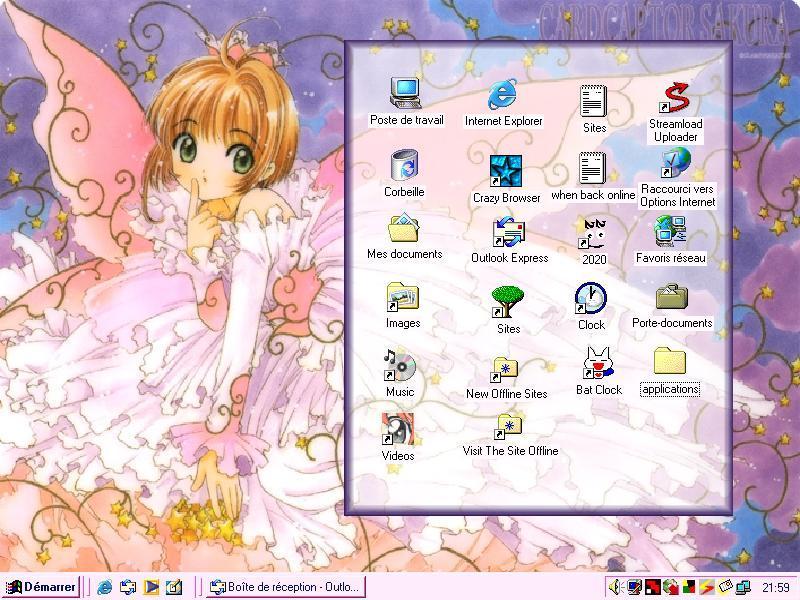
Task: Click the white tag tray icon
Action: click(x=725, y=587)
